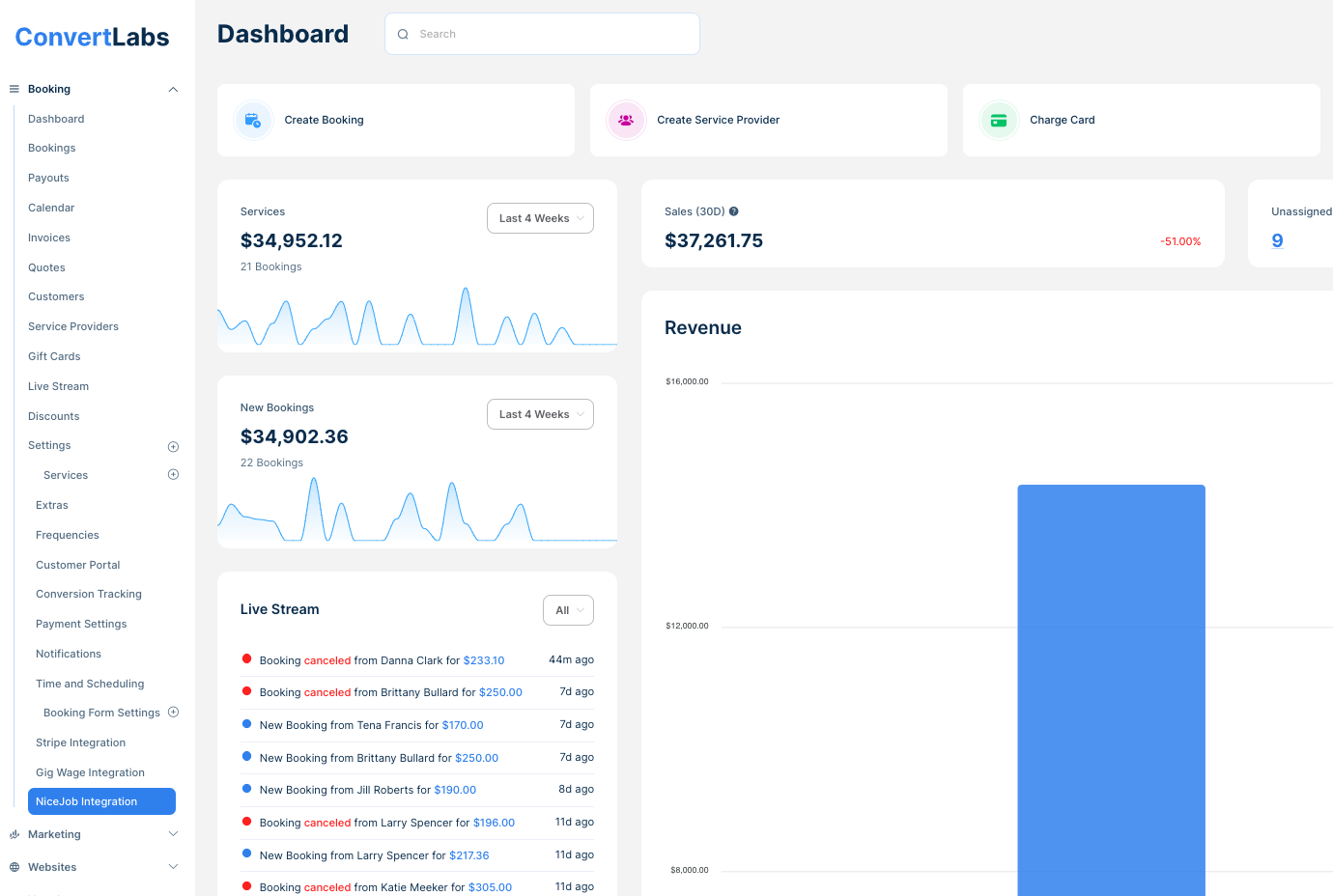Expand Booking Form Settings plus icon
This screenshot has height=896, width=1333.
click(x=174, y=713)
